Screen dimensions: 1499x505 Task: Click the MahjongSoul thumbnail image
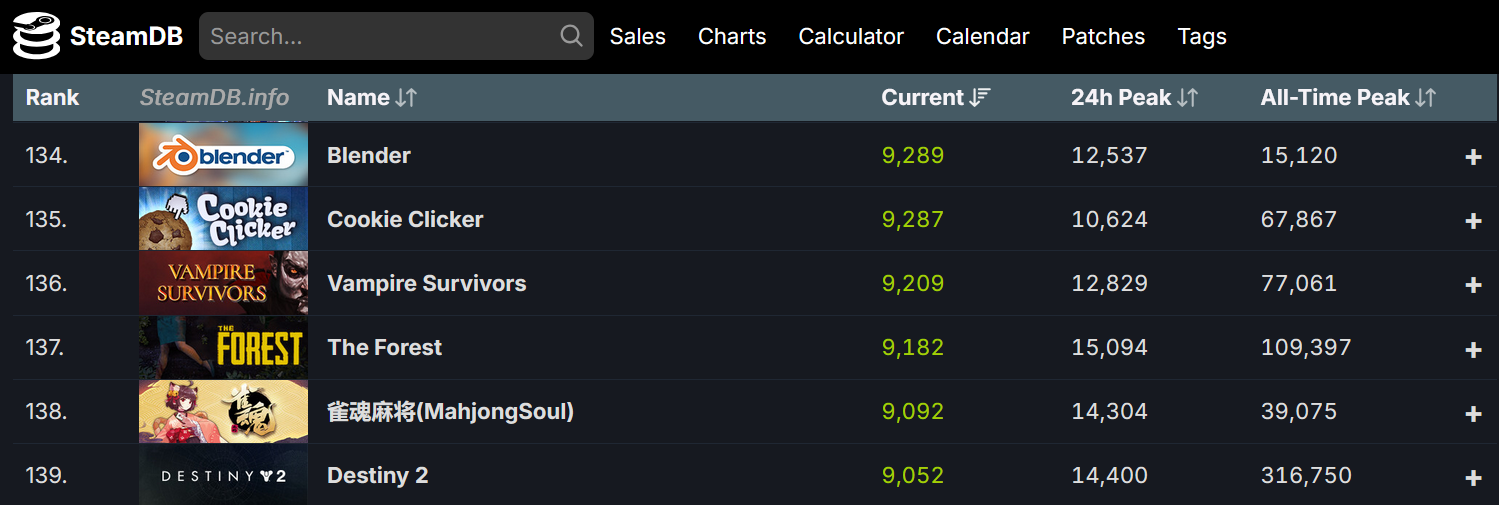coord(223,411)
